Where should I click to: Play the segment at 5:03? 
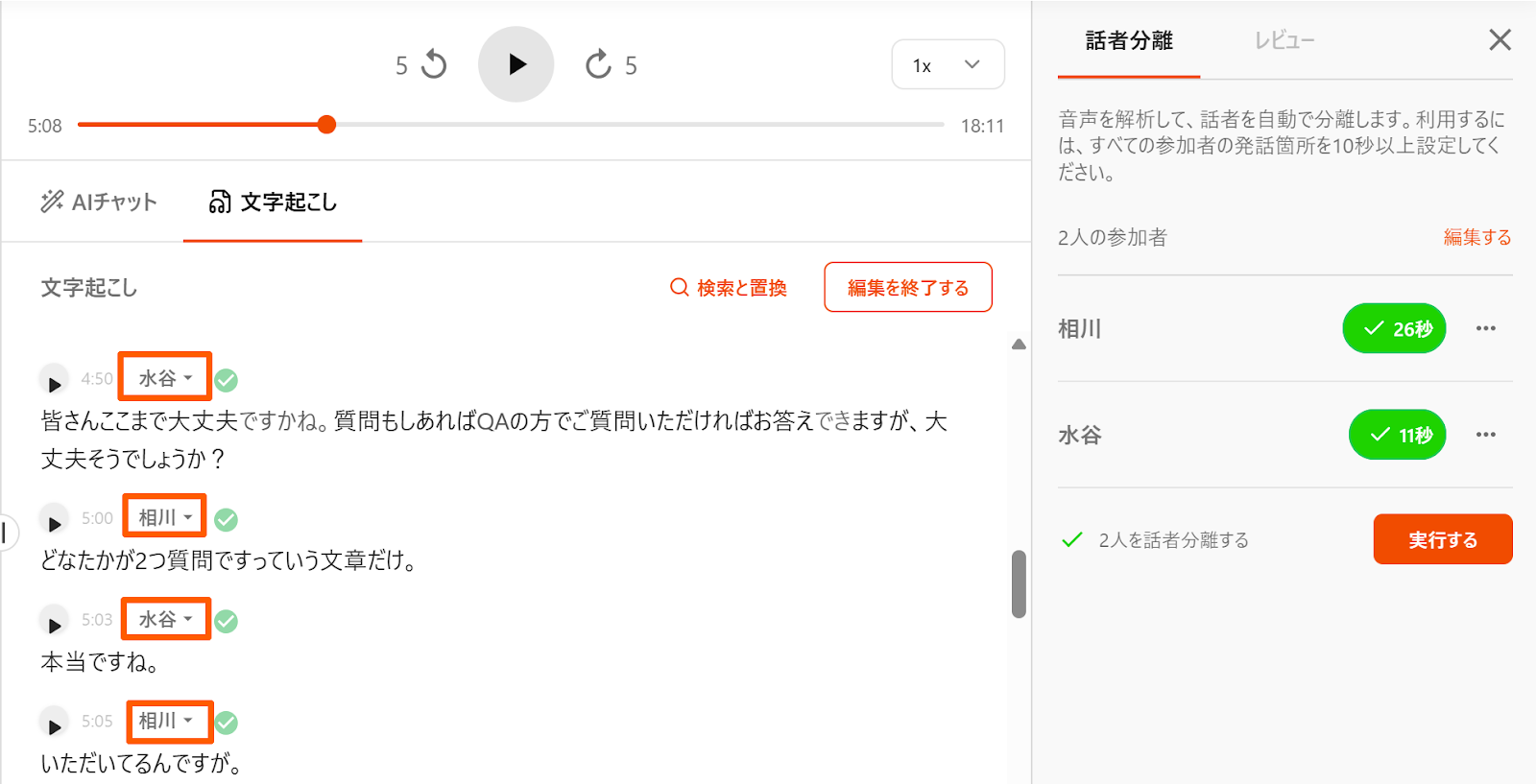pyautogui.click(x=54, y=623)
